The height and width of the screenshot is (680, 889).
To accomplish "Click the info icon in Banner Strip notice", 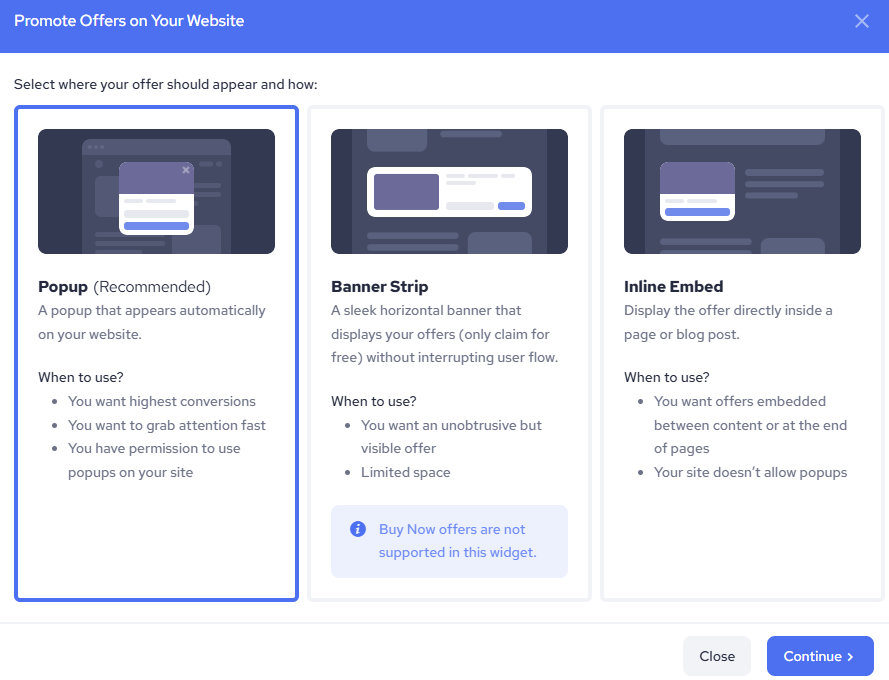I will coord(358,529).
